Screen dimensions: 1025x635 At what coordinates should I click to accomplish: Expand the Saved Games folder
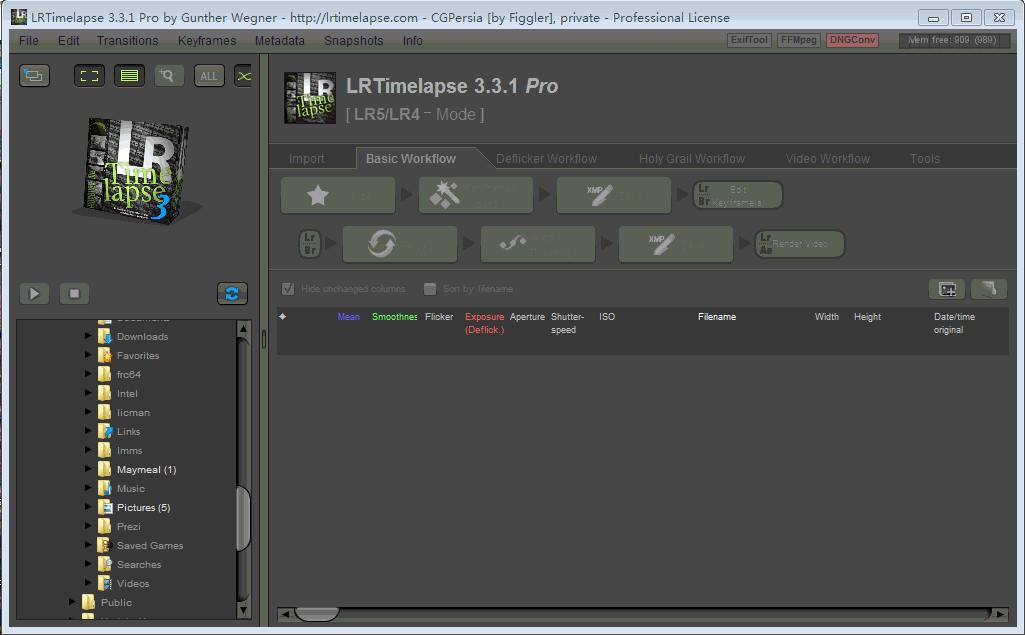[88, 544]
